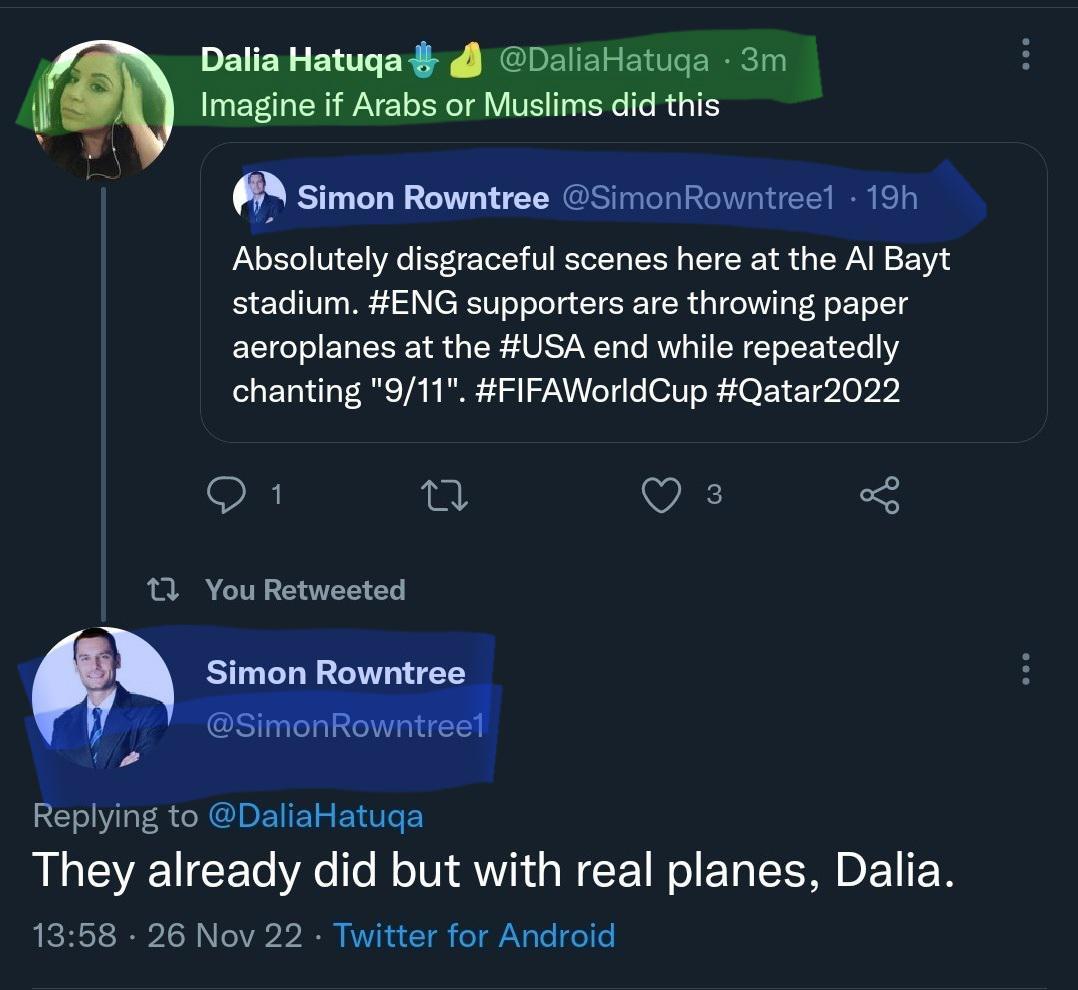The image size is (1078, 990).
Task: Retweet Dalia Hatuqa's tweet
Action: tap(442, 494)
